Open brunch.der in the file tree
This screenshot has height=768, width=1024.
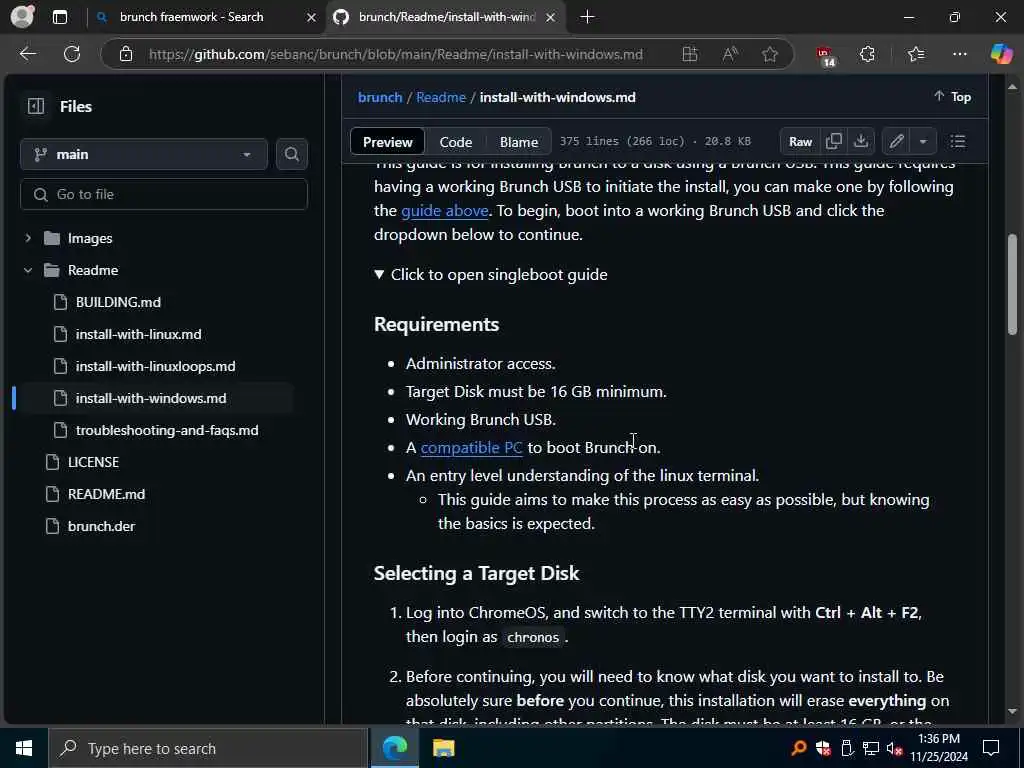[101, 526]
